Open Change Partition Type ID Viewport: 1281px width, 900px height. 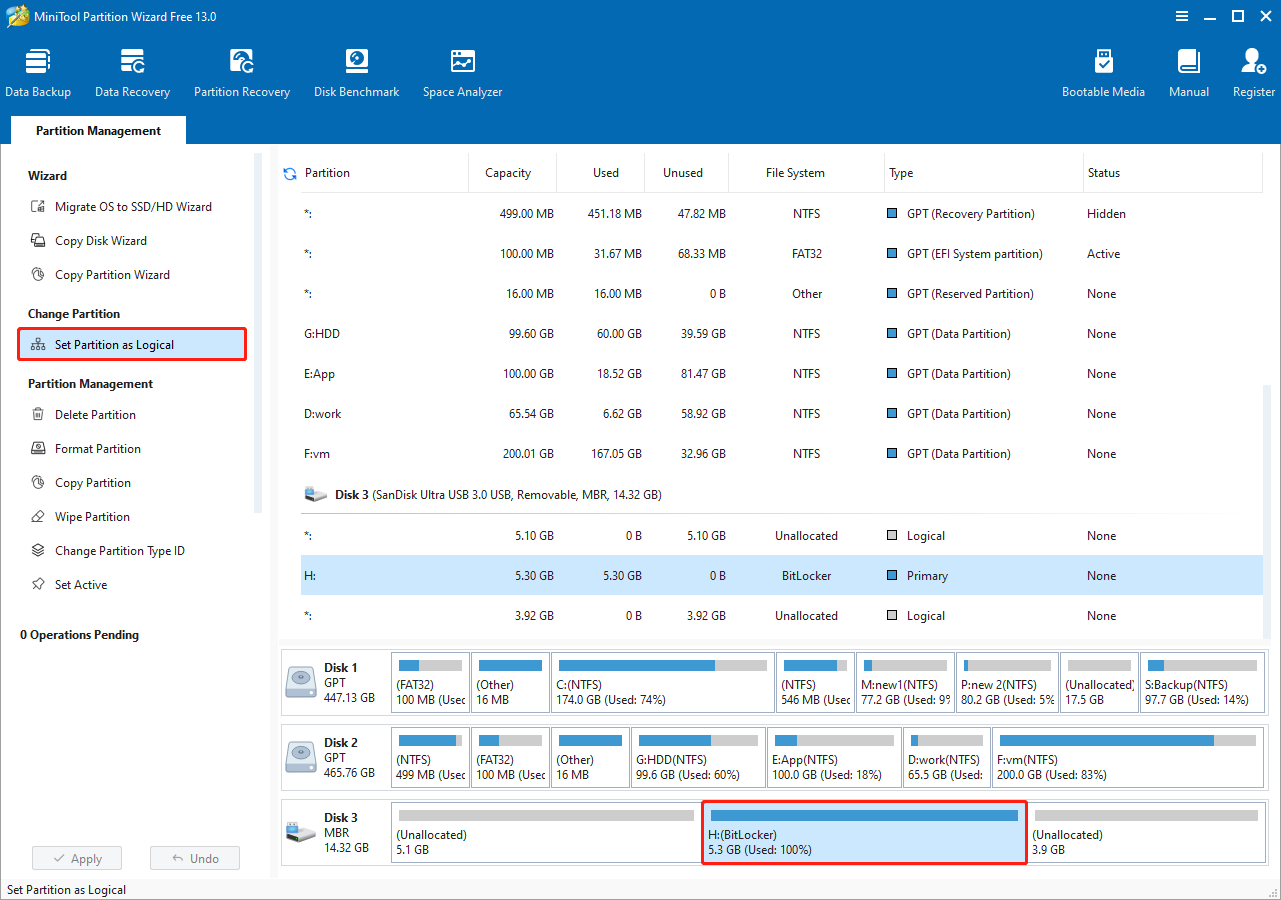[122, 550]
